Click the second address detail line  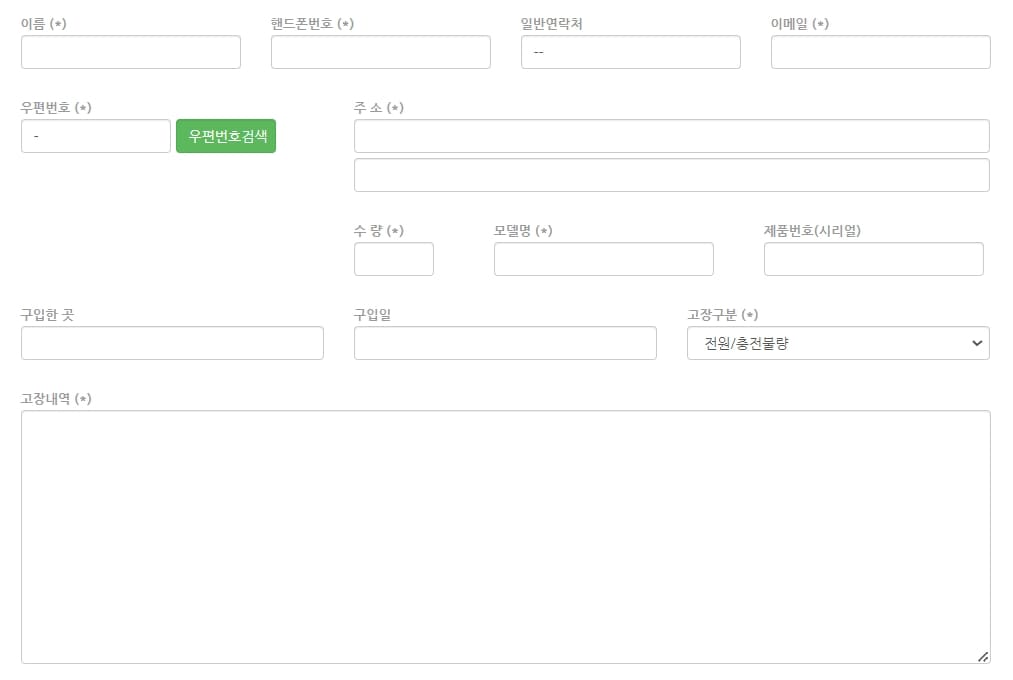670,174
